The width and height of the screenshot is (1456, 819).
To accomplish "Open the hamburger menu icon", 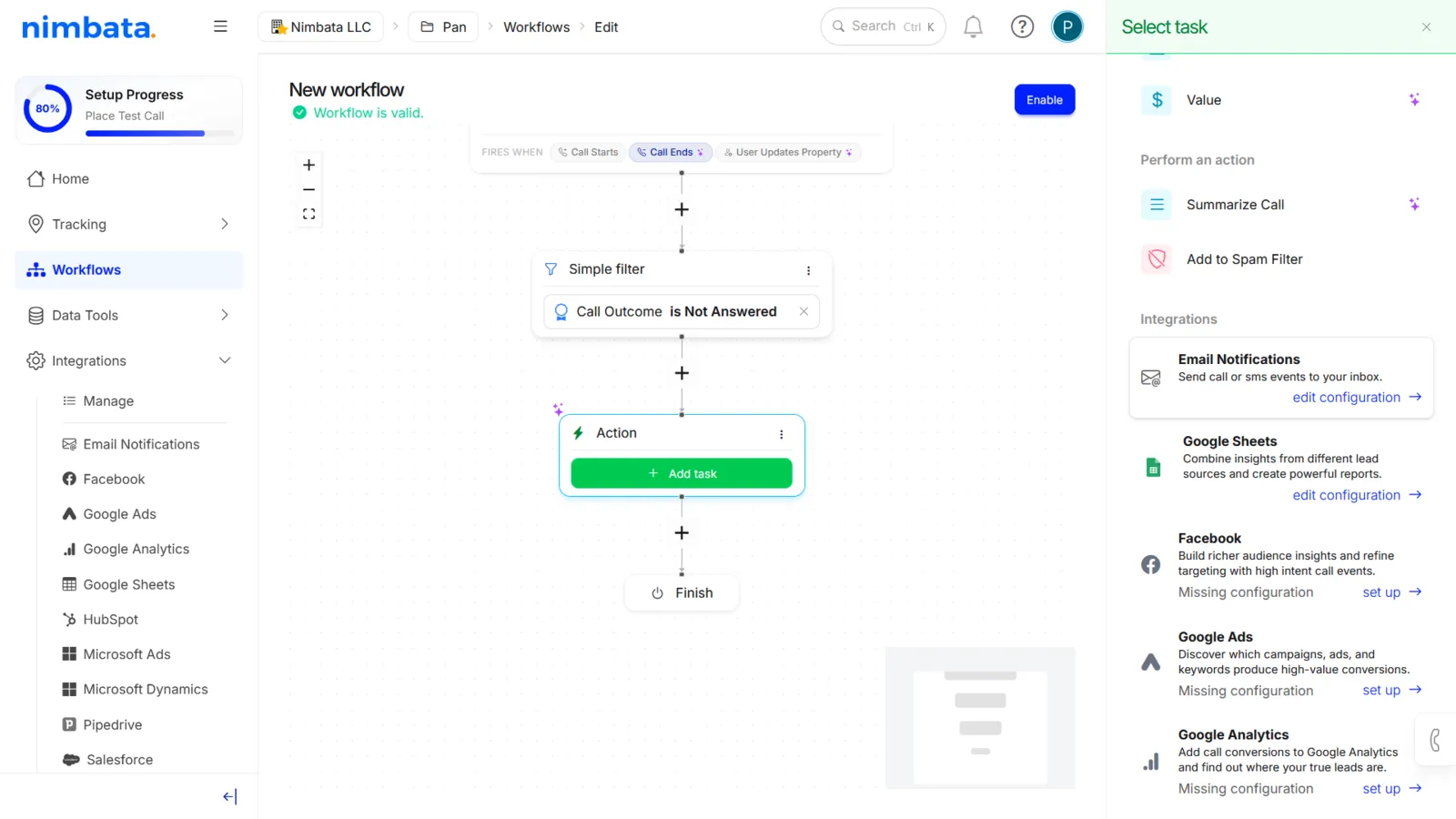I will [220, 26].
